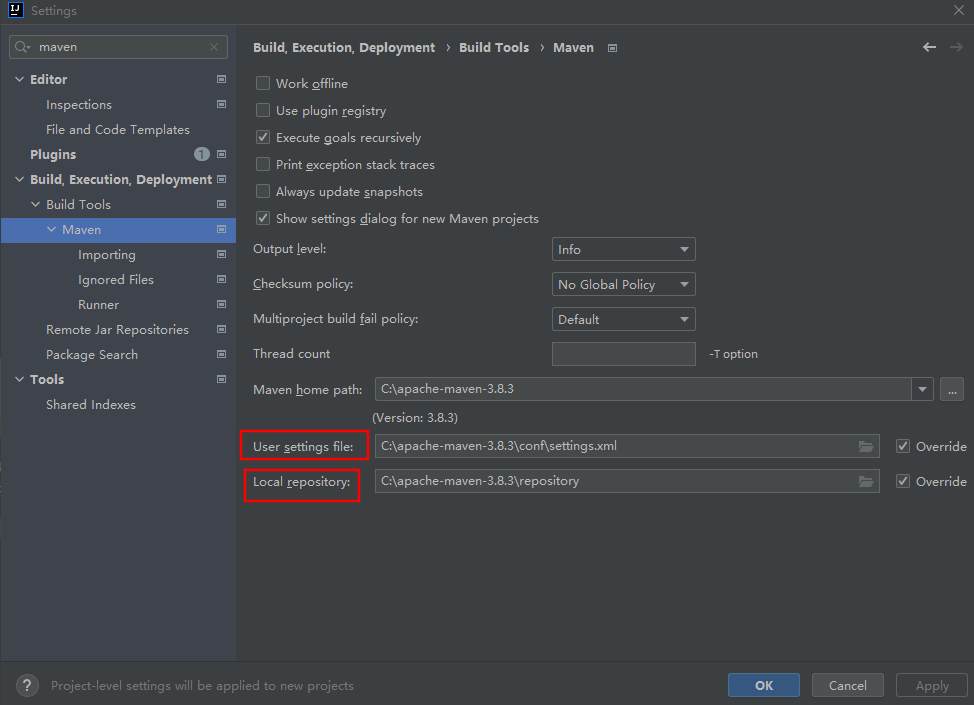Open the Checksum policy dropdown

(x=624, y=284)
